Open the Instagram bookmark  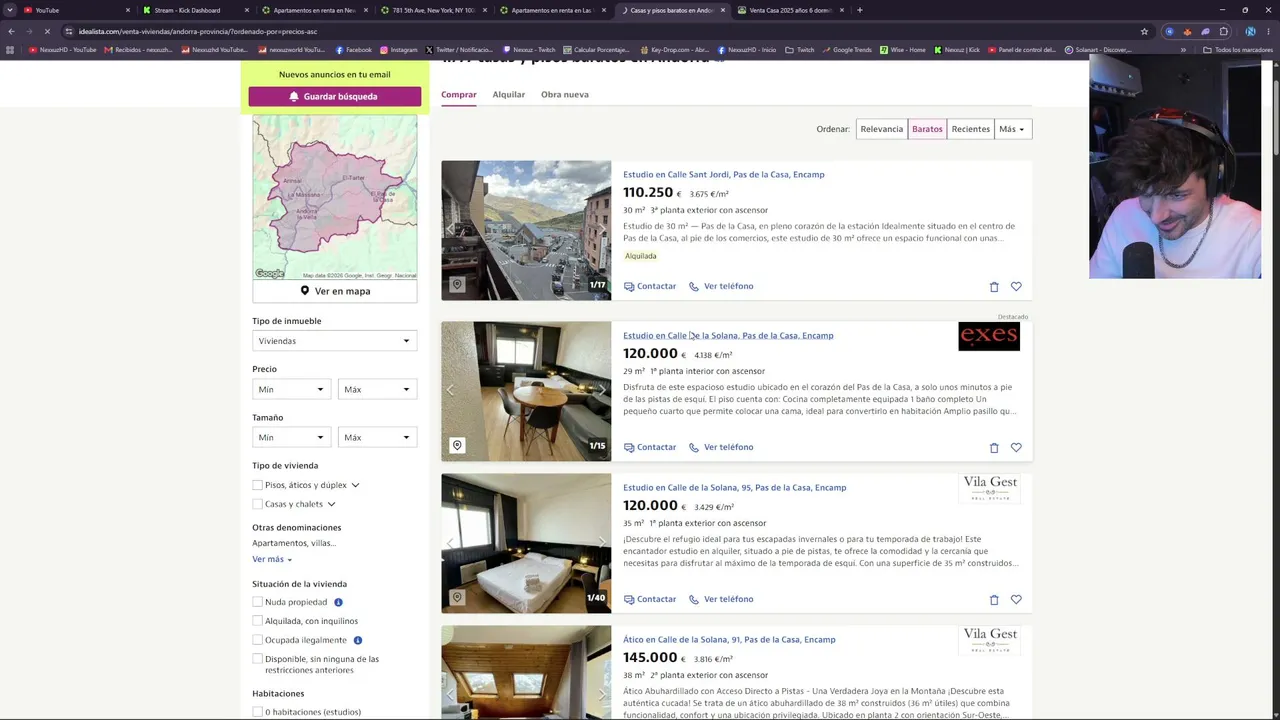(x=398, y=50)
